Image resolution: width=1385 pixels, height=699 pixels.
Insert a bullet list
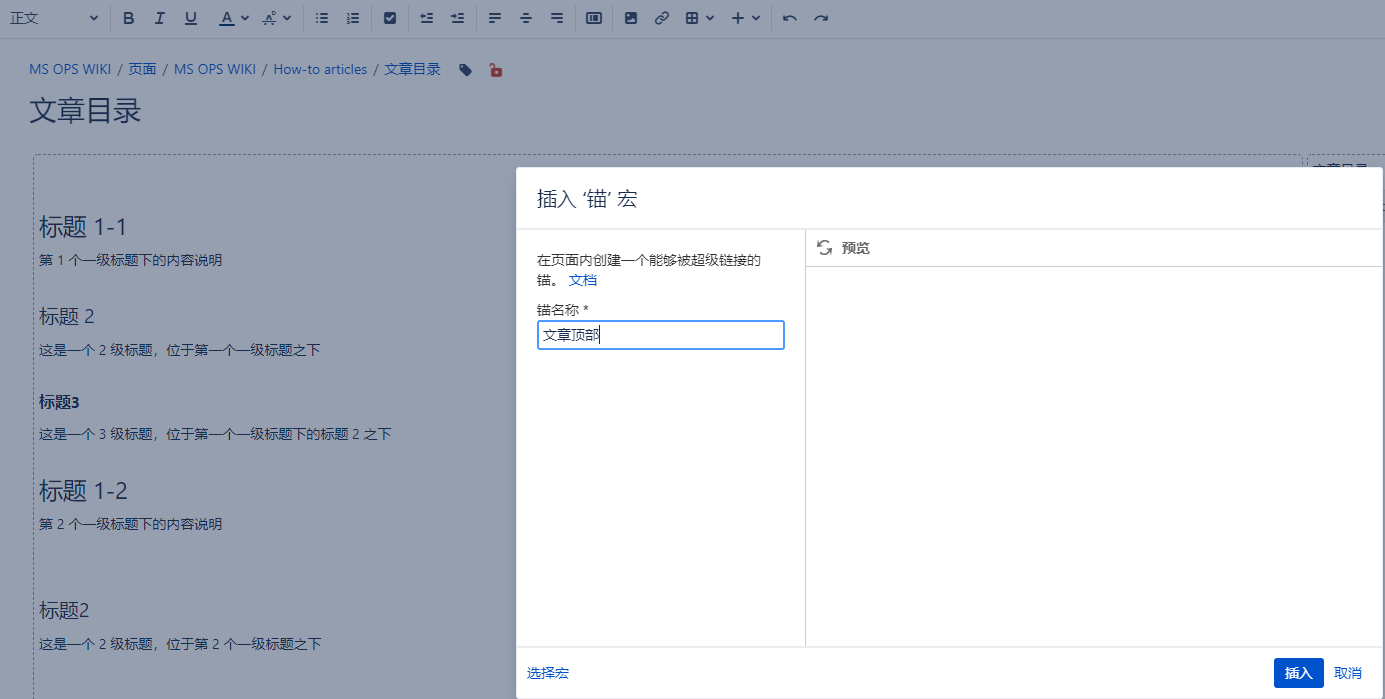click(322, 18)
